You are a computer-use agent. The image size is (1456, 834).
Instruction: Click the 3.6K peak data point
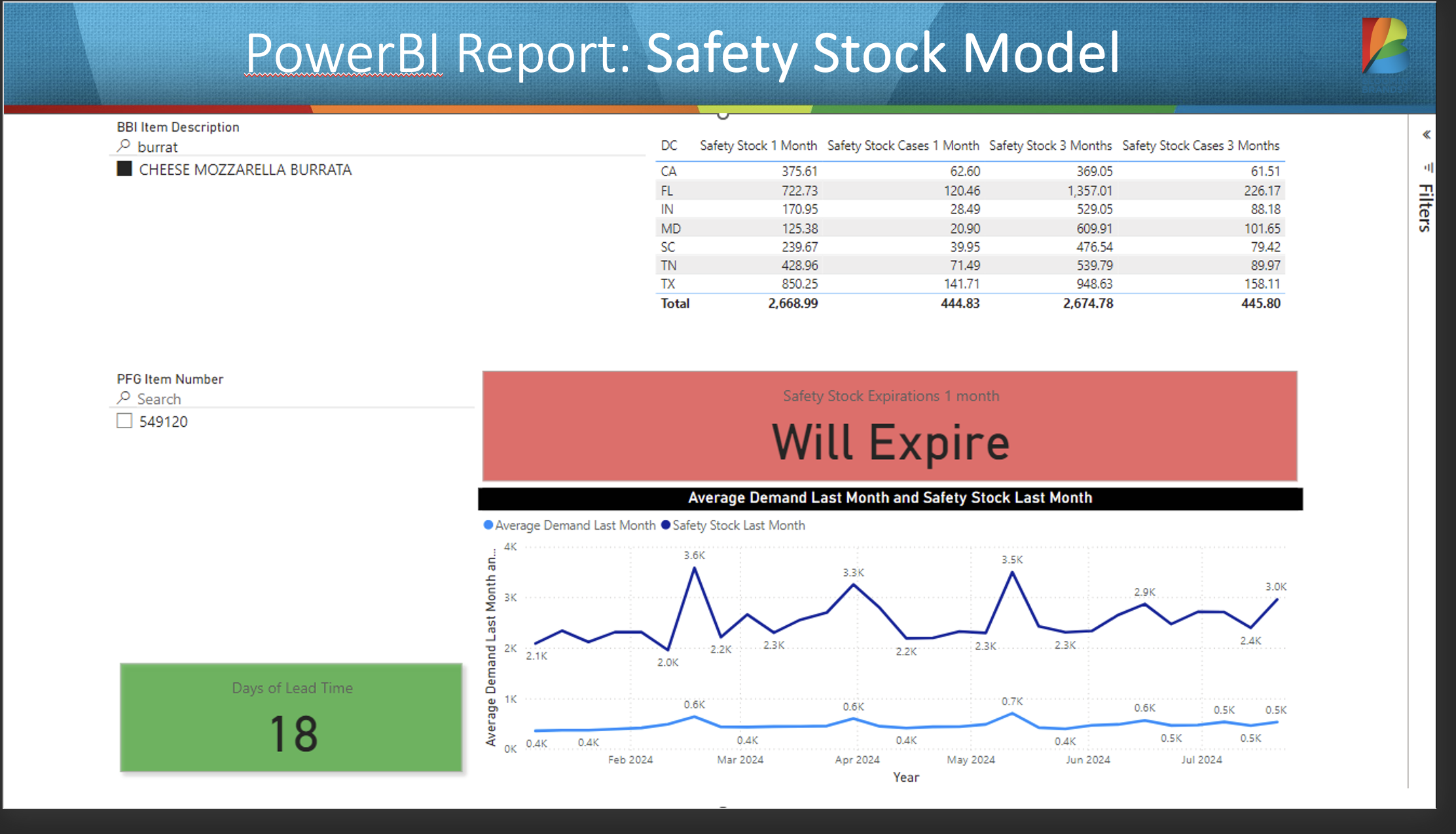[694, 568]
